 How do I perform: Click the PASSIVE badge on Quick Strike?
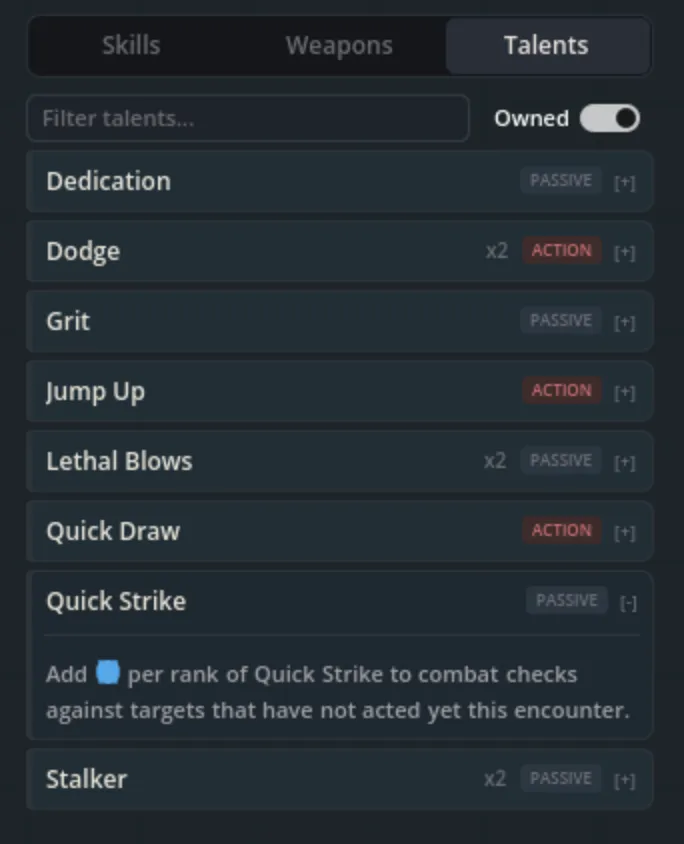[x=566, y=600]
